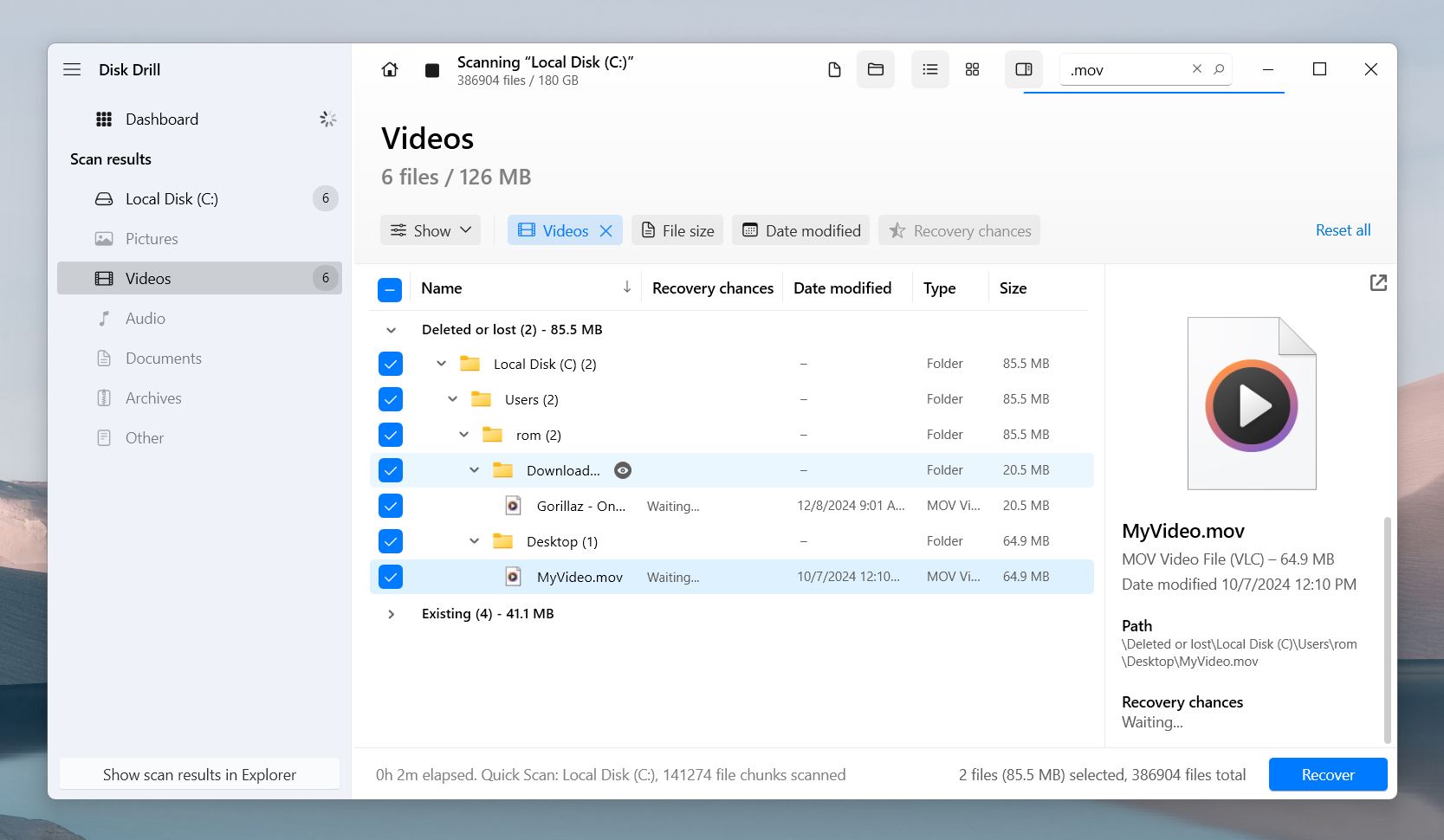1444x840 pixels.
Task: Open the Documents category
Action: coord(199,359)
